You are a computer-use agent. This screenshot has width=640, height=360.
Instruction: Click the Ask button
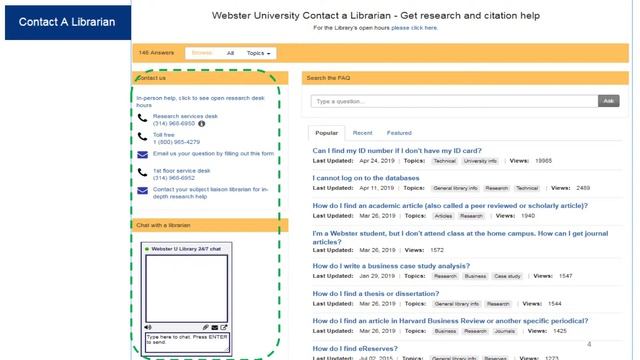pyautogui.click(x=609, y=101)
